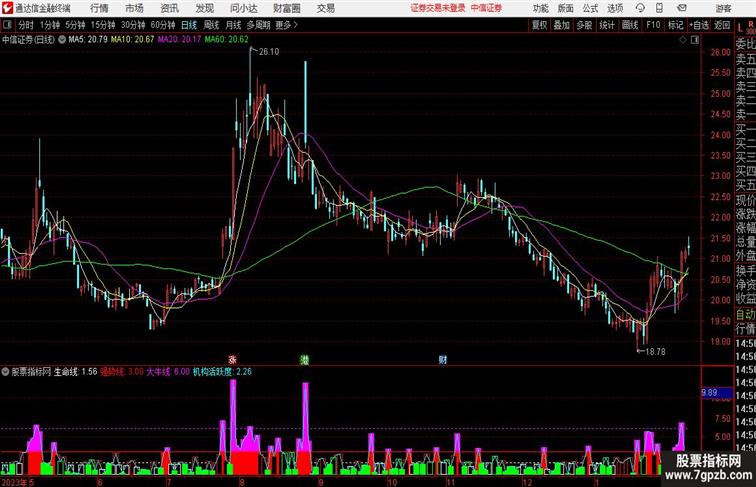Click the 游客 user label
The width and height of the screenshot is (756, 487).
[723, 8]
